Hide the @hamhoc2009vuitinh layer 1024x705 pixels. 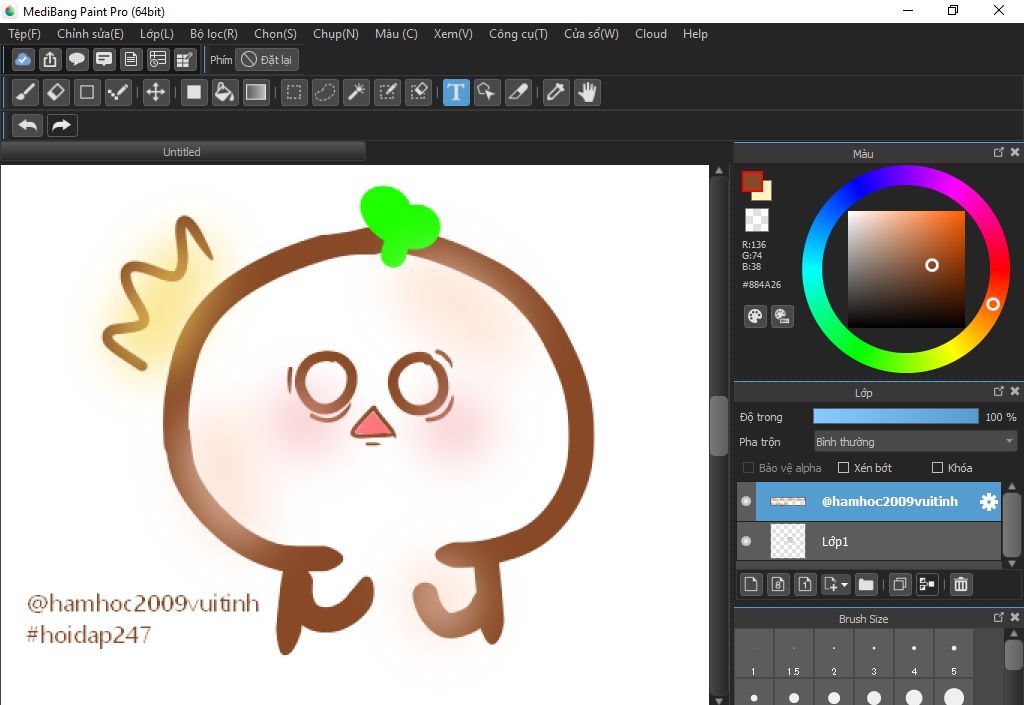point(746,501)
